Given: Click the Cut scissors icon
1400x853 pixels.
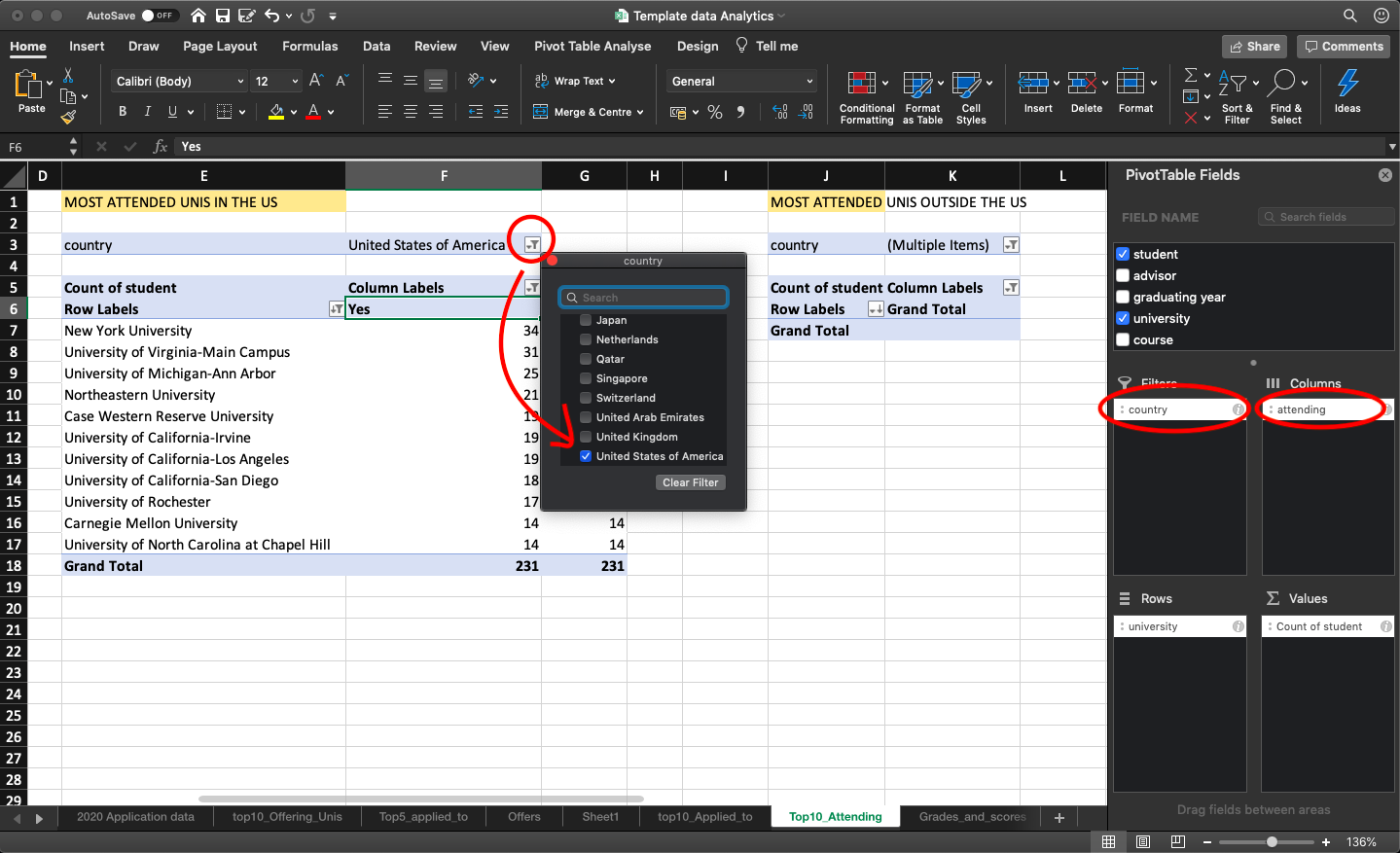Looking at the screenshot, I should pos(68,76).
